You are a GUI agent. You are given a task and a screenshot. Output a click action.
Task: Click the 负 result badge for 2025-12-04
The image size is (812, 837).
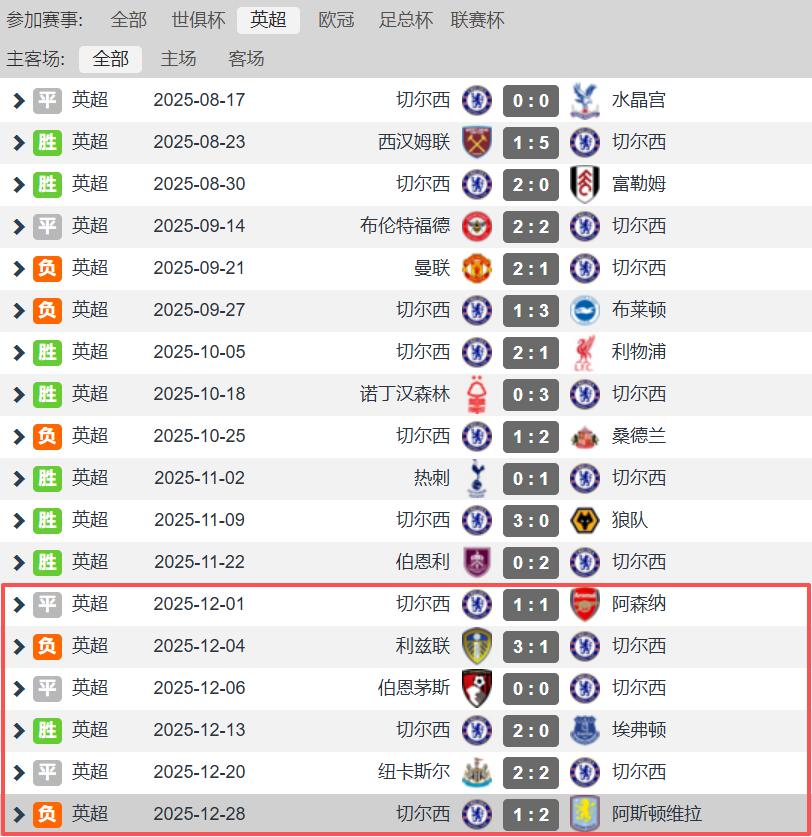pyautogui.click(x=47, y=646)
